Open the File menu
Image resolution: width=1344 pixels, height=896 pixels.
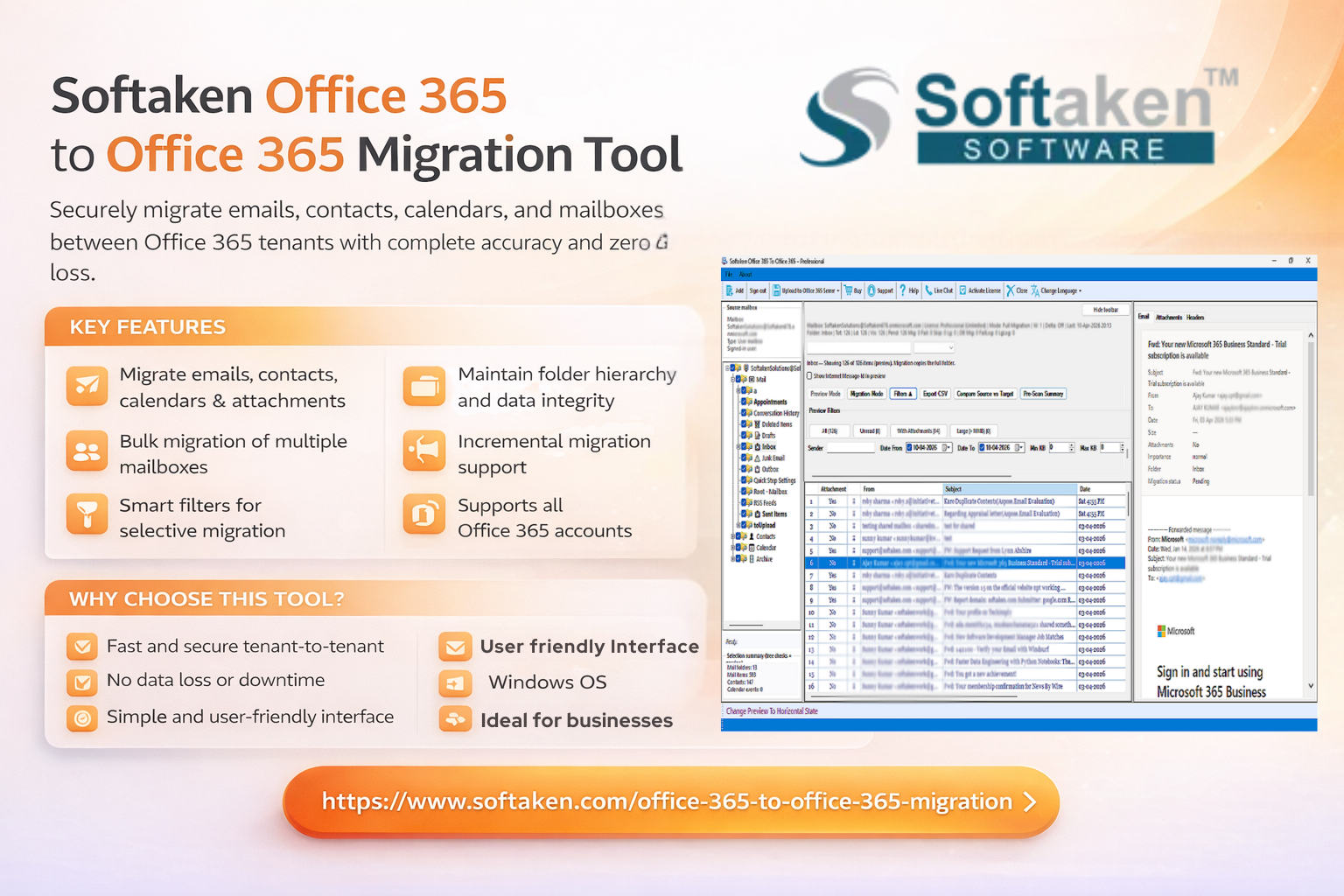(728, 275)
